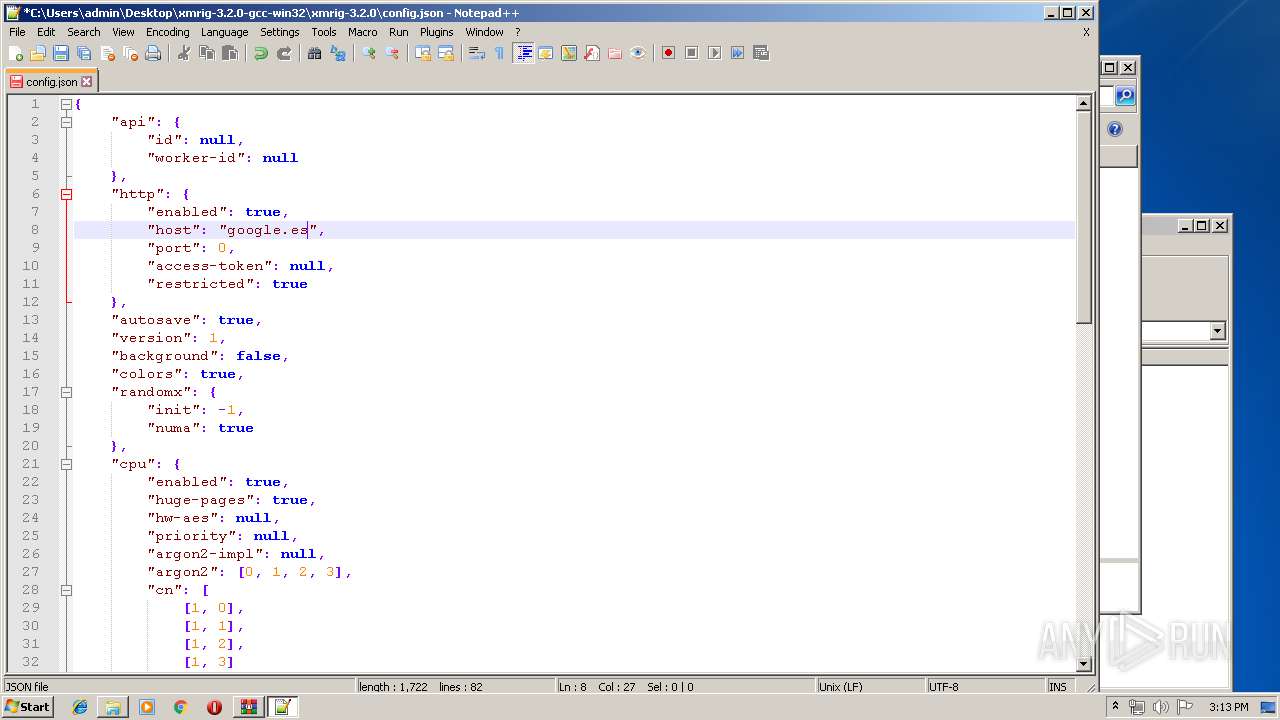1280x720 pixels.
Task: Open dropdown in background window on right
Action: coord(1217,331)
